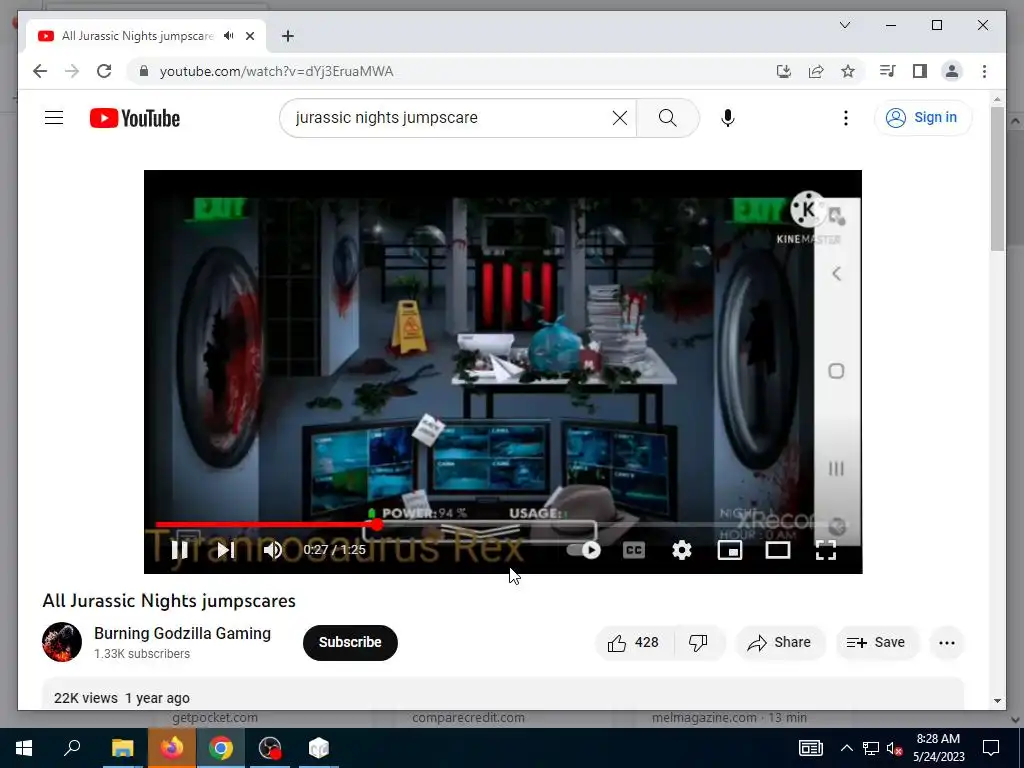Toggle the autoplay switch

point(584,551)
